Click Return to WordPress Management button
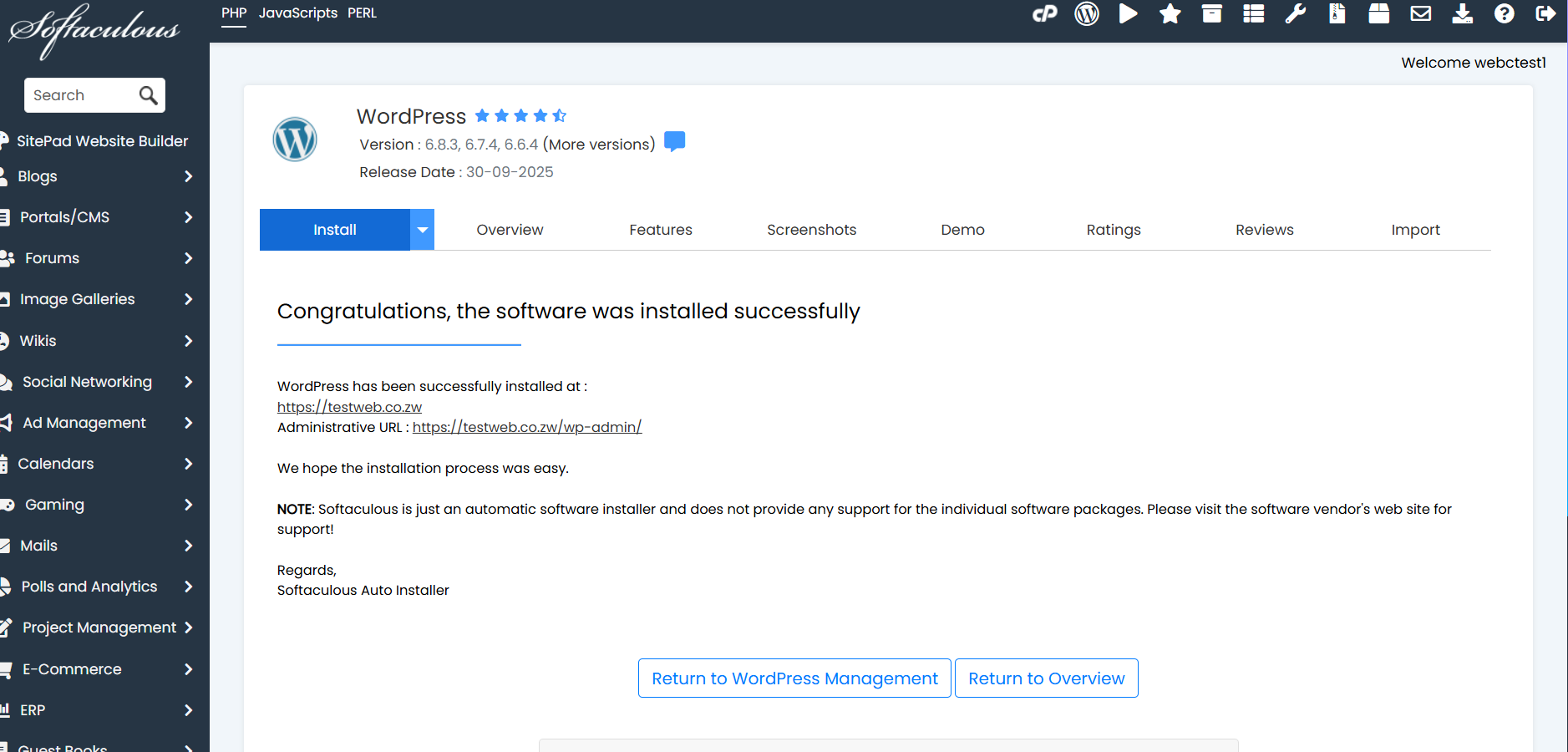This screenshot has width=1568, height=752. tap(794, 678)
